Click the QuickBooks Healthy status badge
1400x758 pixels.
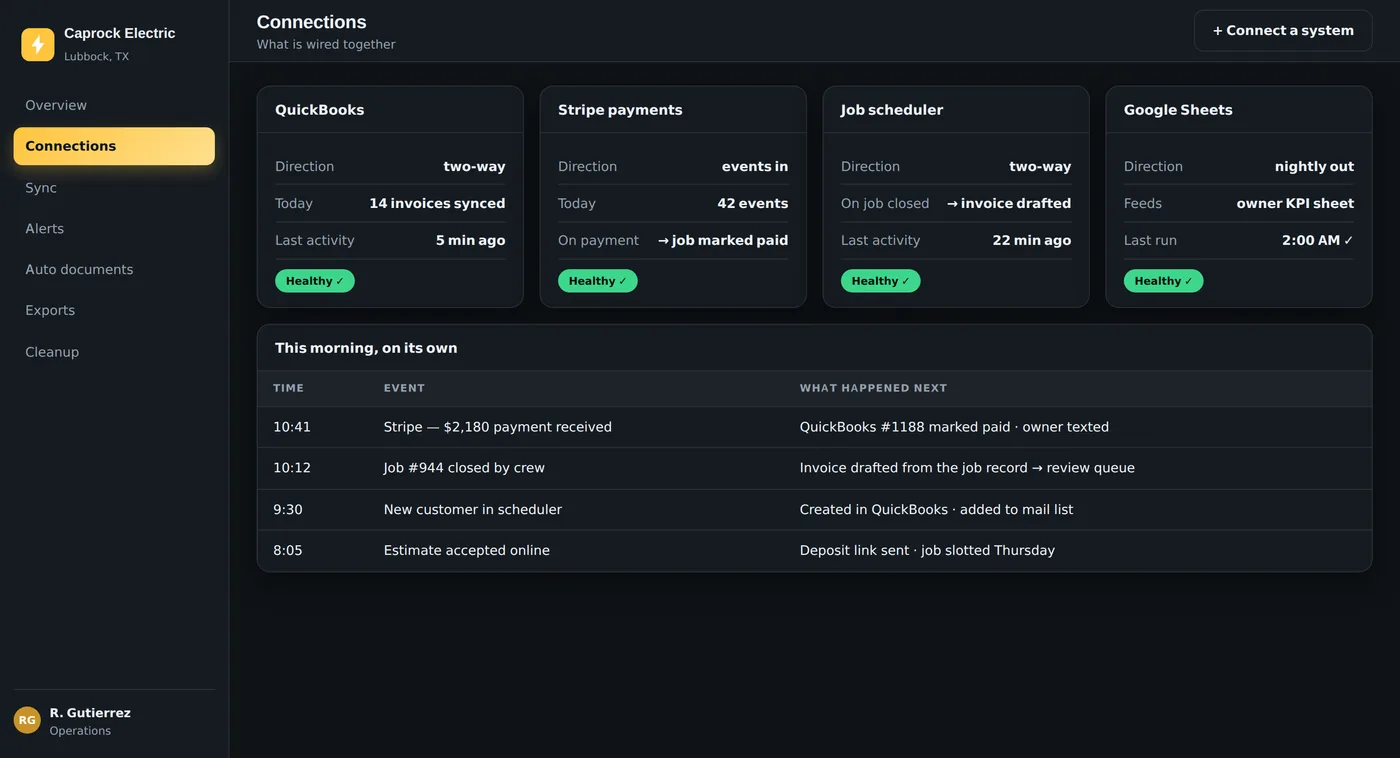point(315,281)
